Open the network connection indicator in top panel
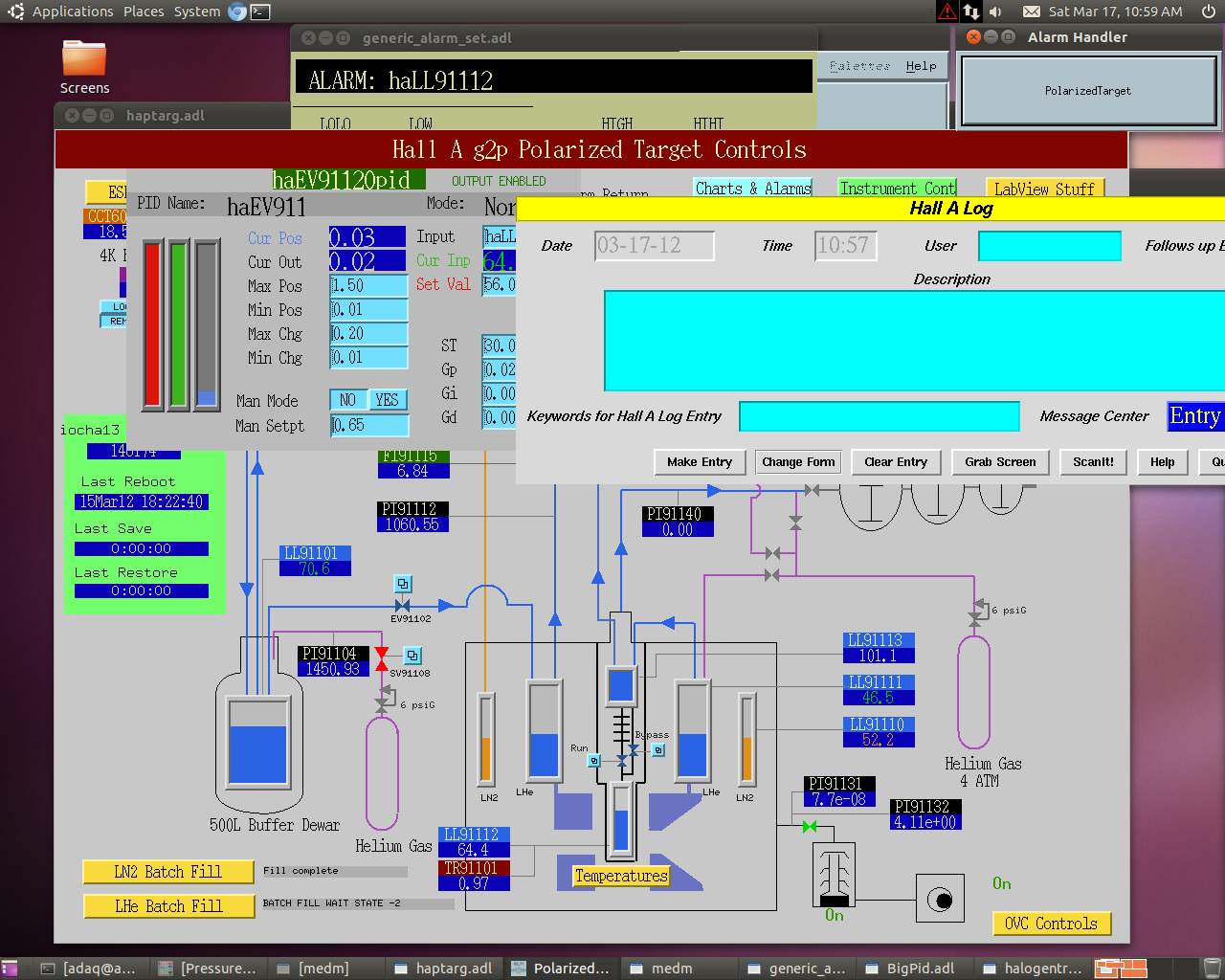 971,11
